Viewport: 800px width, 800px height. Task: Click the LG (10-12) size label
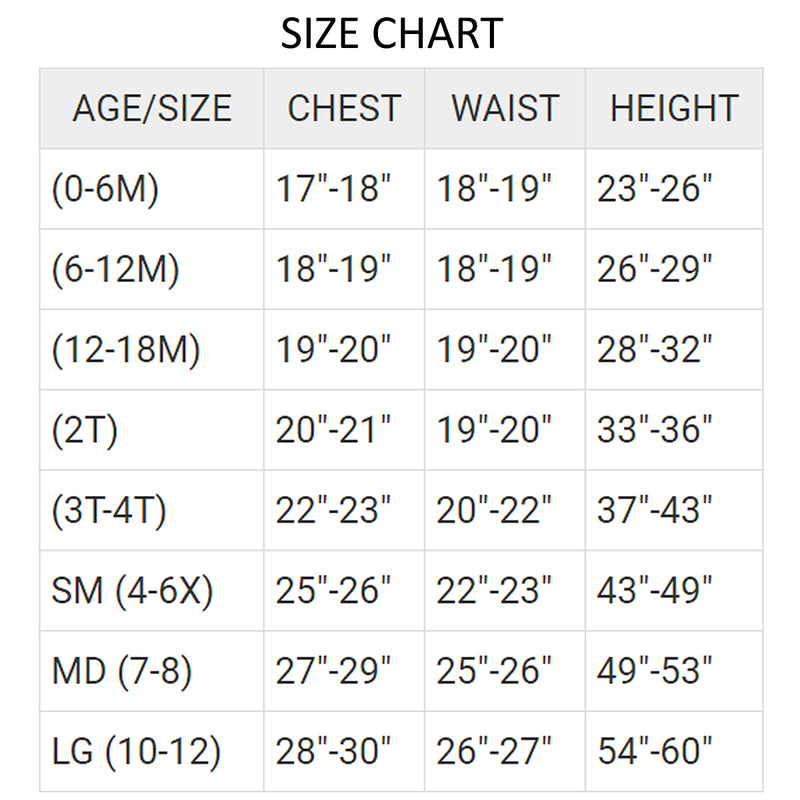pyautogui.click(x=136, y=751)
